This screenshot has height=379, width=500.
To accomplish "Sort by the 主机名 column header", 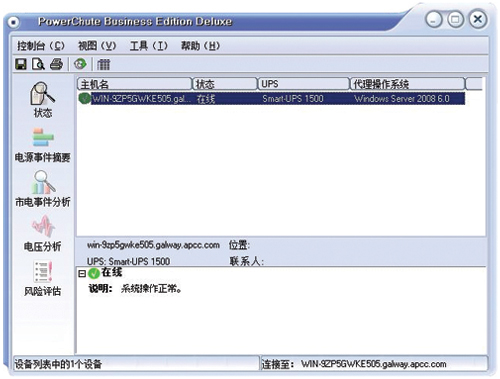I will click(135, 84).
